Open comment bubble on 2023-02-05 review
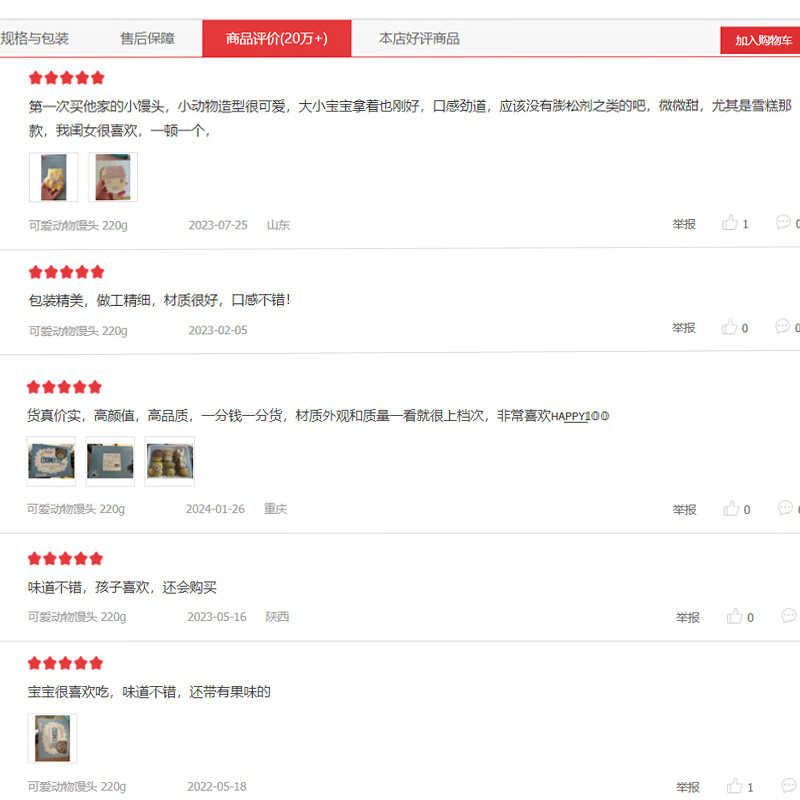800x800 pixels. point(782,327)
